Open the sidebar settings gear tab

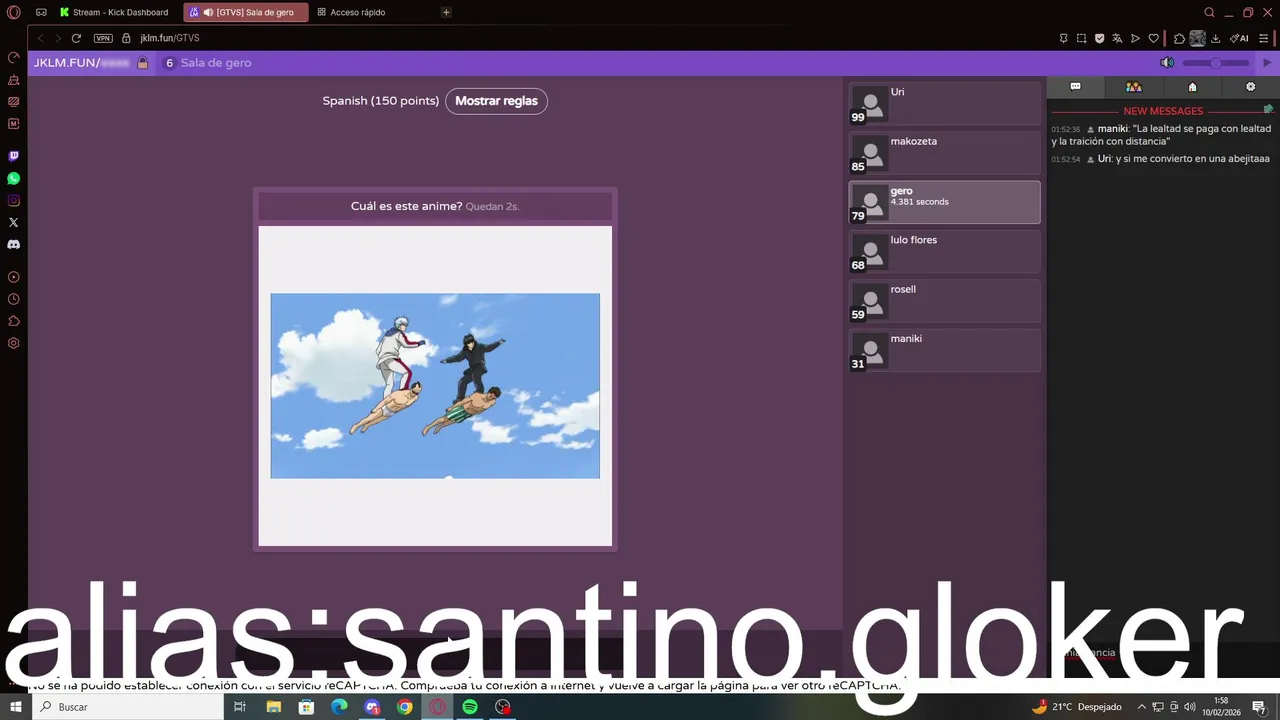click(1250, 87)
